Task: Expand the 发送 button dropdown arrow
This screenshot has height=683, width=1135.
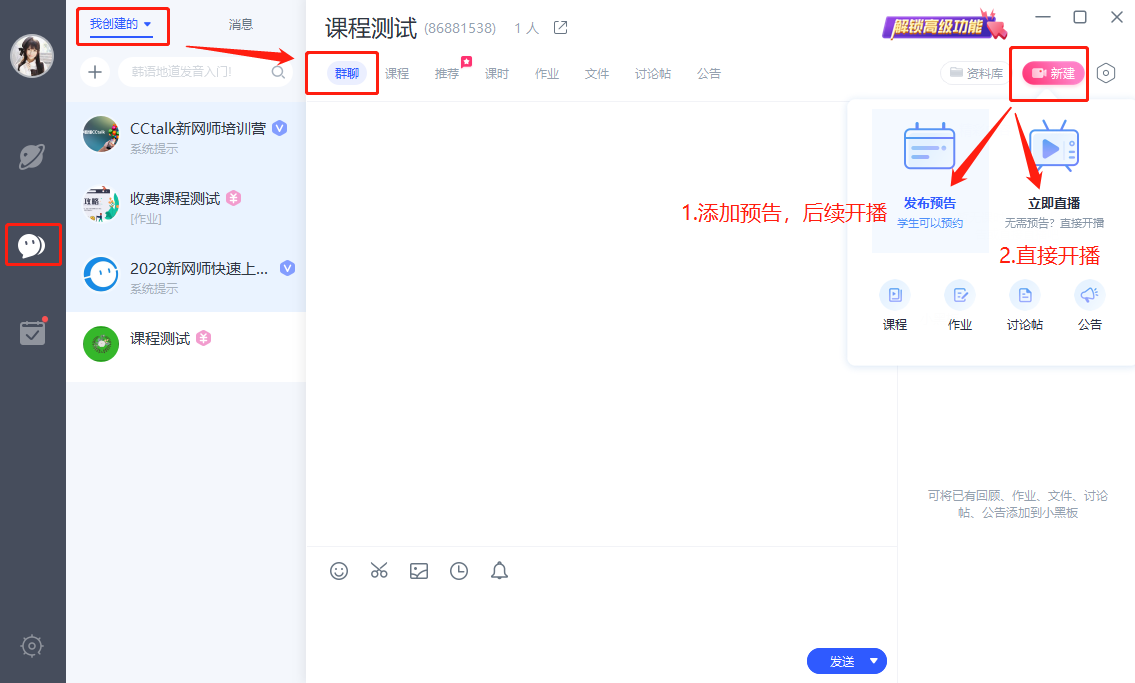Action: [x=874, y=661]
